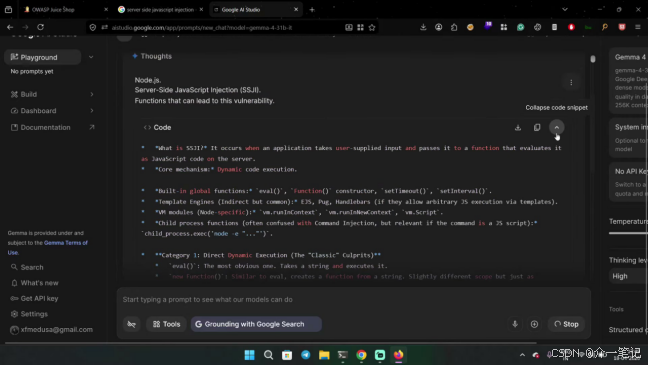648x365 pixels.
Task: Open Settings in the sidebar
Action: pyautogui.click(x=34, y=314)
